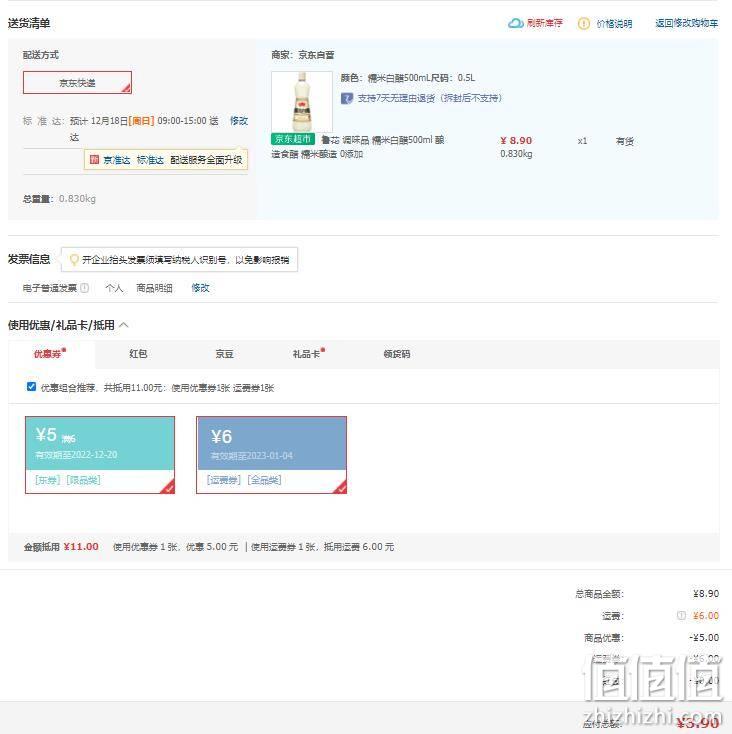The height and width of the screenshot is (734, 732).
Task: Click the info icon beside 电子普通发票
Action: pos(85,288)
